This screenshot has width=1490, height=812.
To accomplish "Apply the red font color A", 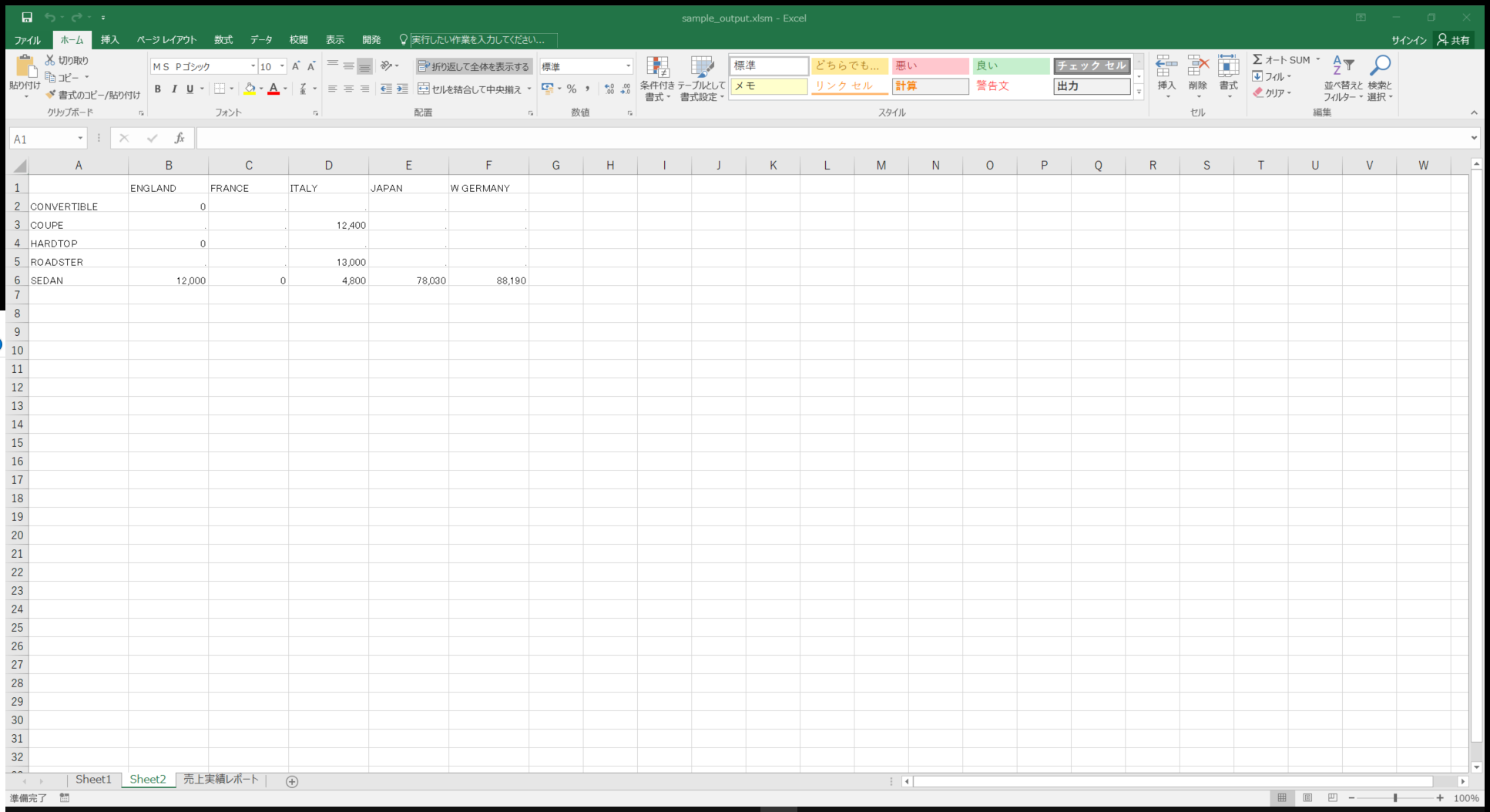I will [274, 89].
